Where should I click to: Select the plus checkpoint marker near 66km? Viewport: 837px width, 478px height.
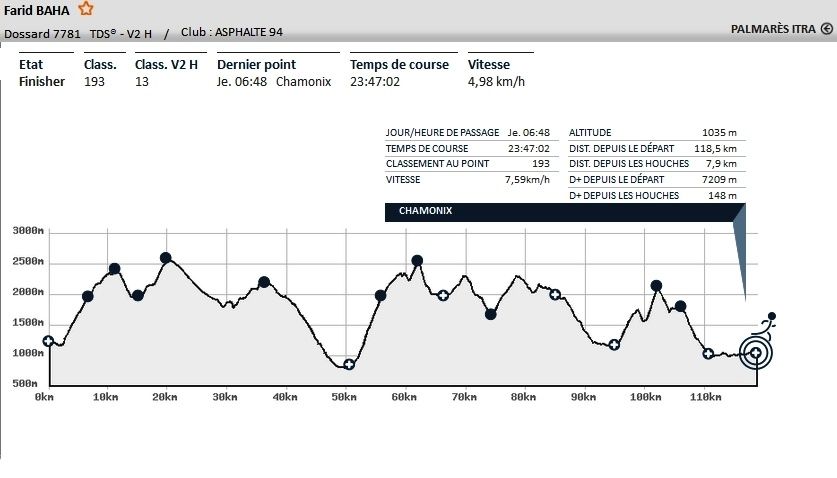pyautogui.click(x=443, y=295)
